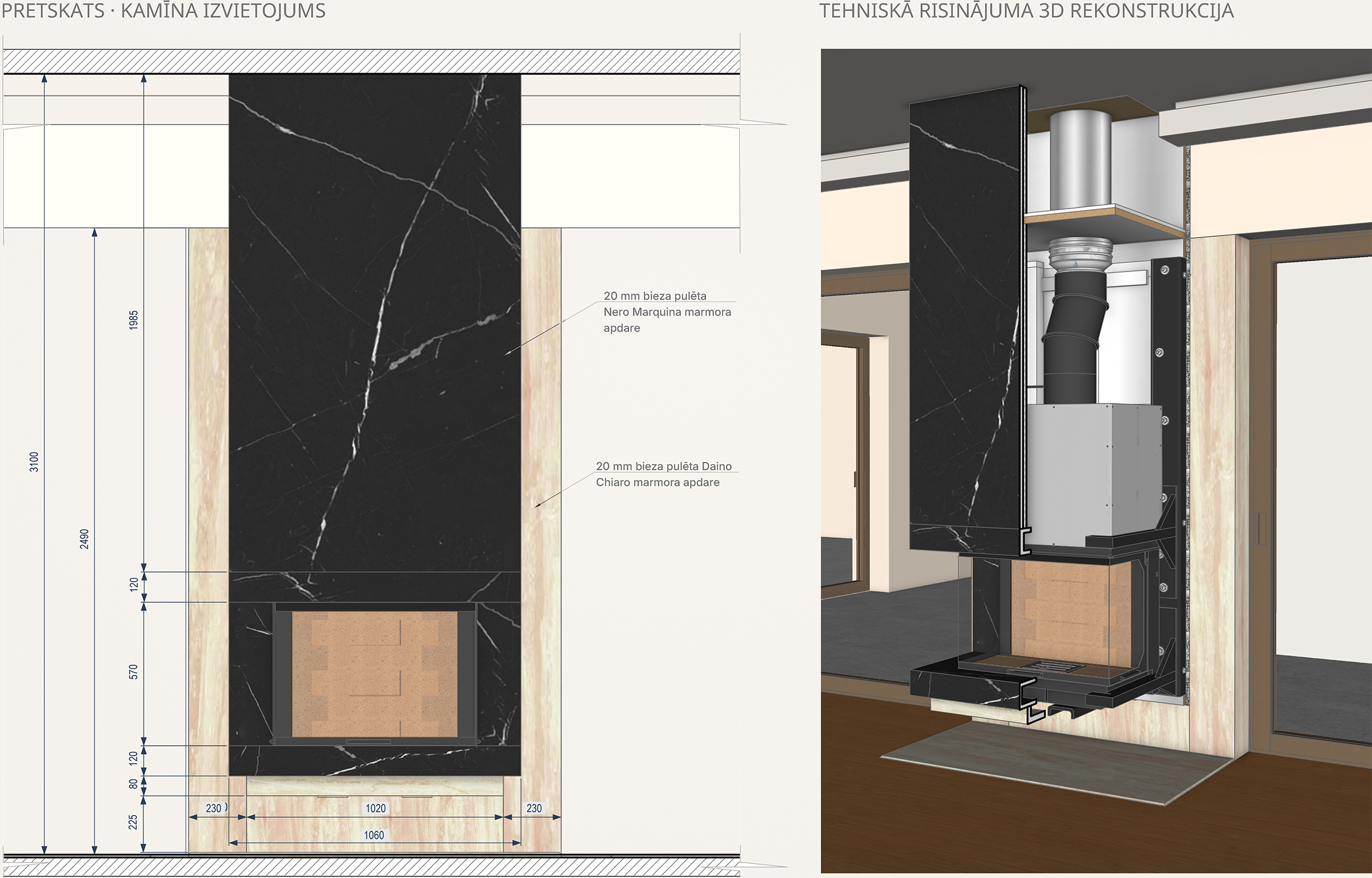Viewport: 1372px width, 878px height.
Task: Click the lower 120 dimension below 570
Action: click(134, 759)
